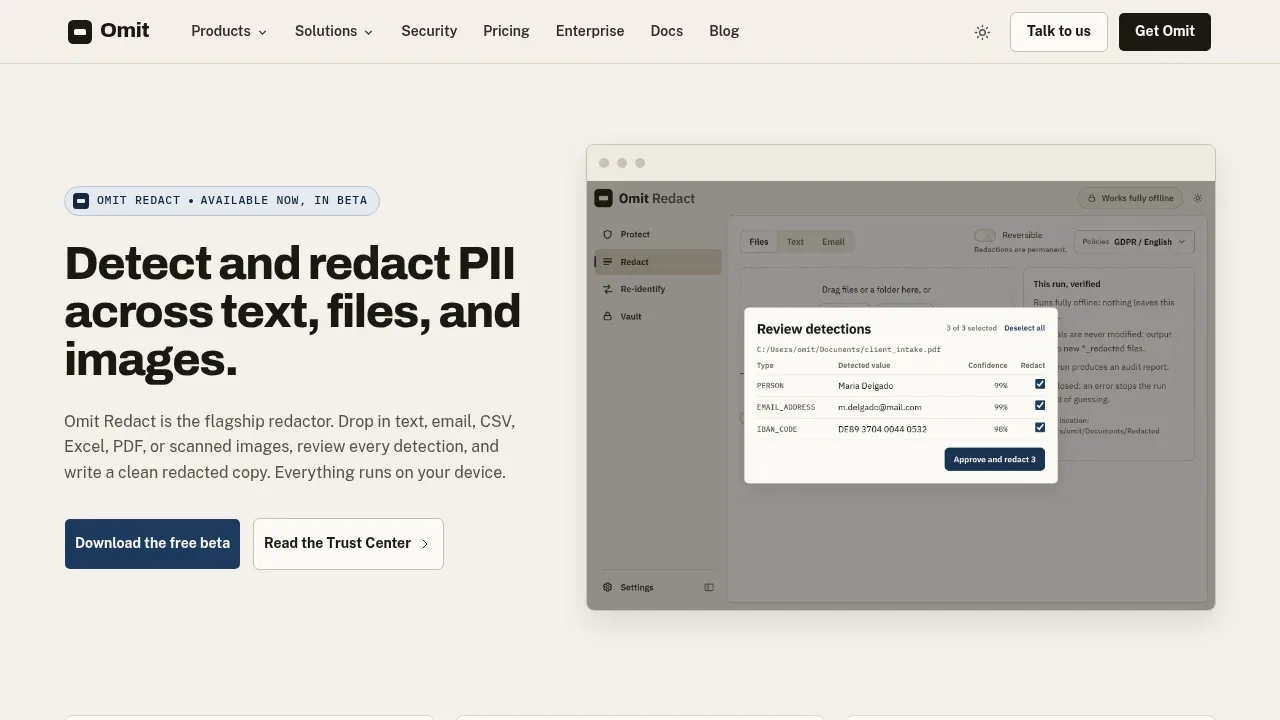Click the lock icon in Works fully offline
The height and width of the screenshot is (720, 1280).
point(1092,198)
